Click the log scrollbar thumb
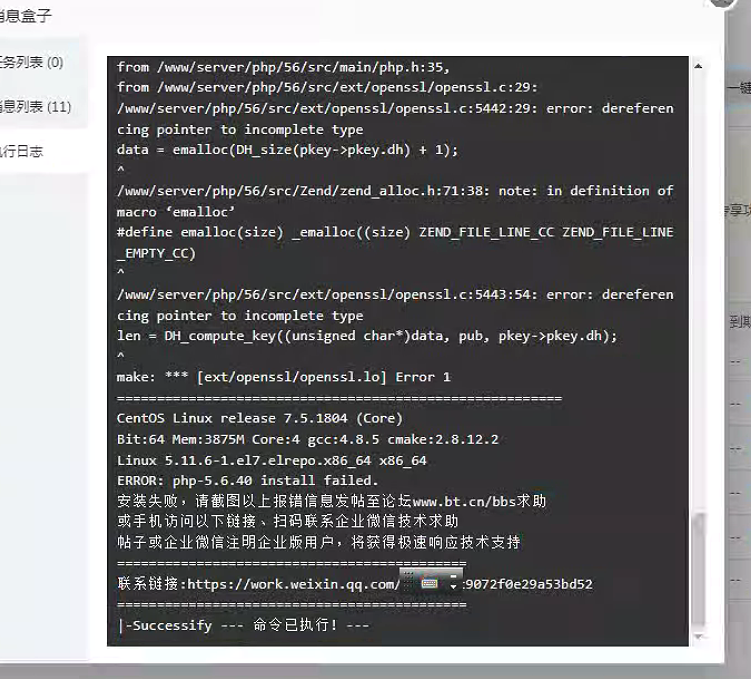The image size is (751, 679). [x=698, y=569]
